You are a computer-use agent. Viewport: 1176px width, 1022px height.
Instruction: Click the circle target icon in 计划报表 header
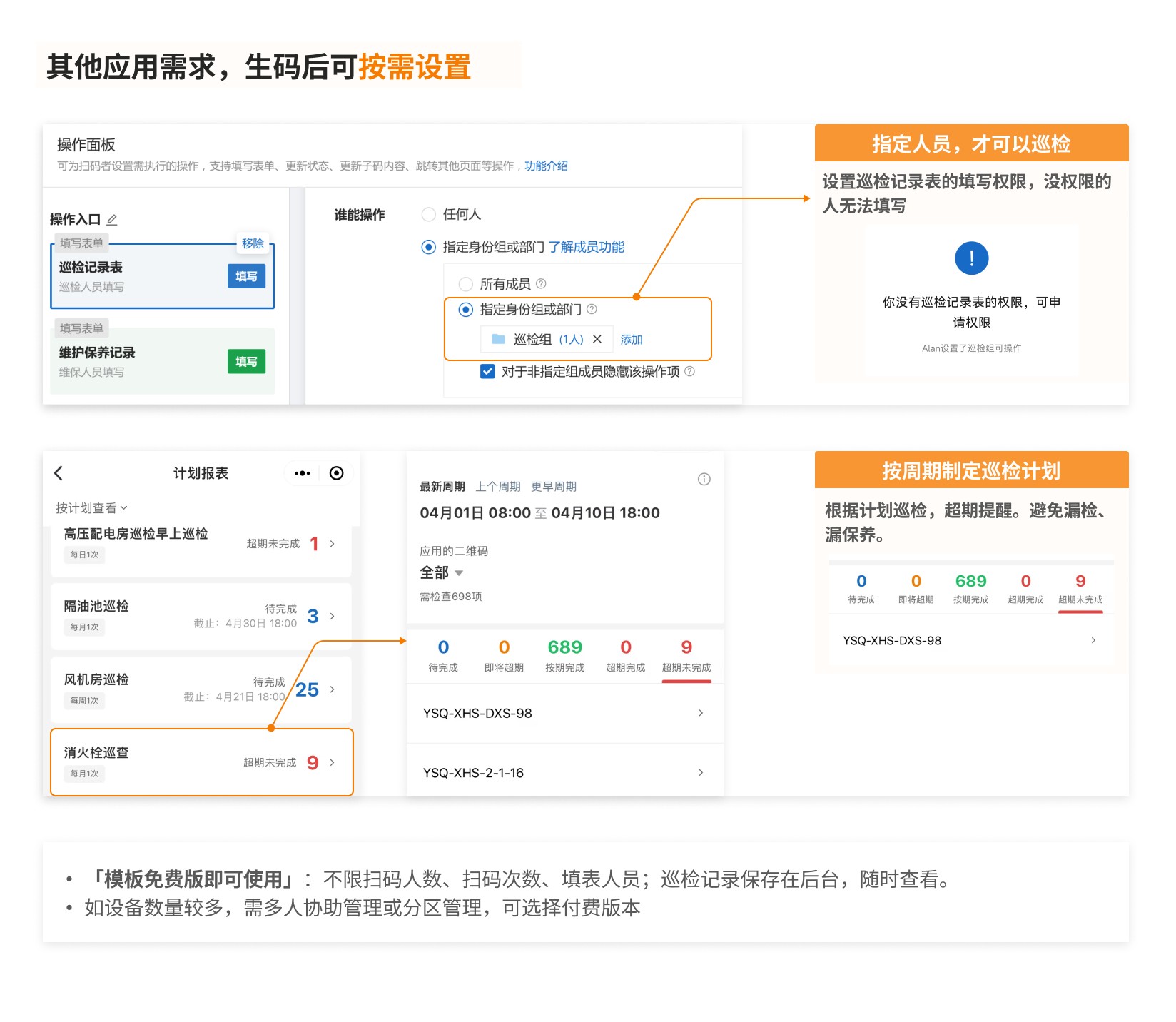point(336,473)
